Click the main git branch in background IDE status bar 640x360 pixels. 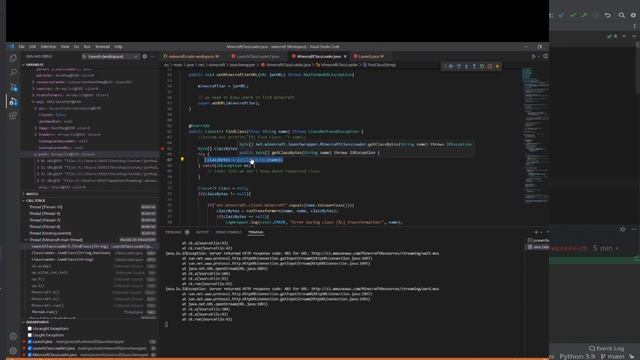click(612, 356)
